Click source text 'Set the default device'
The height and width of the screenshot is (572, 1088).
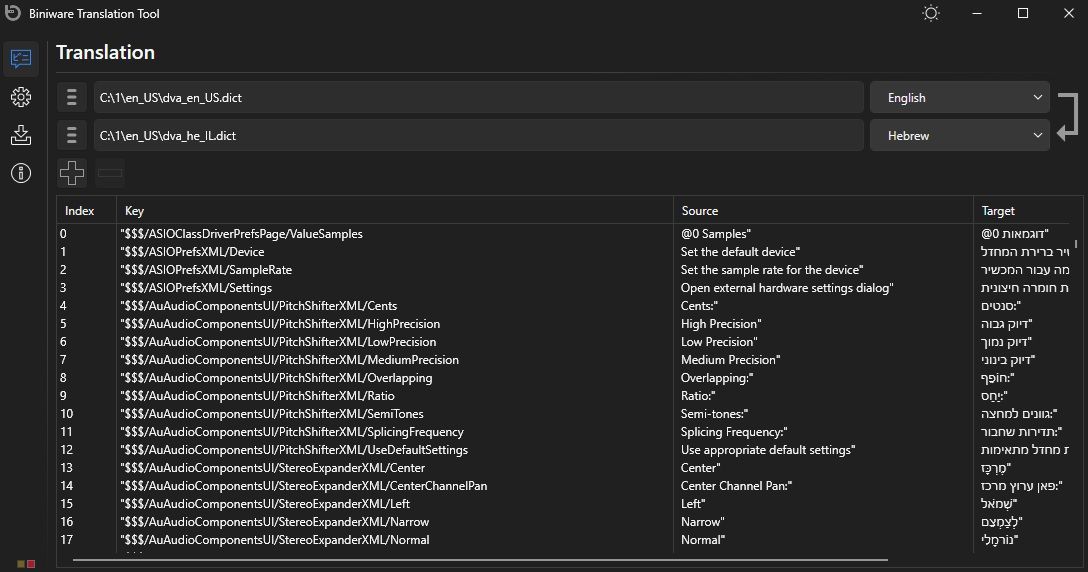pyautogui.click(x=740, y=252)
